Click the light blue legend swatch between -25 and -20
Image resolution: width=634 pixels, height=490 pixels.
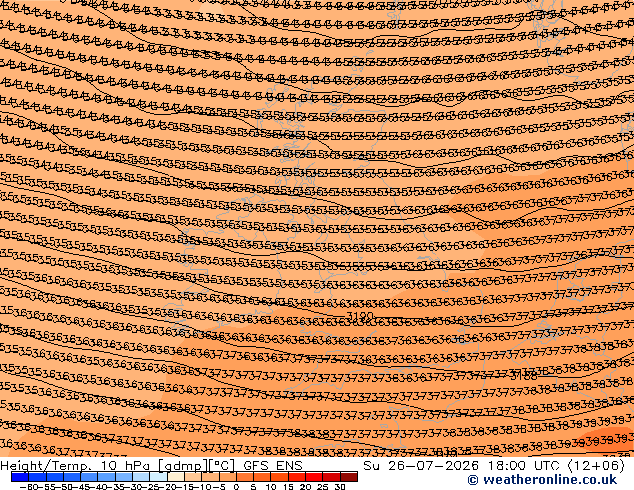pyautogui.click(x=158, y=477)
